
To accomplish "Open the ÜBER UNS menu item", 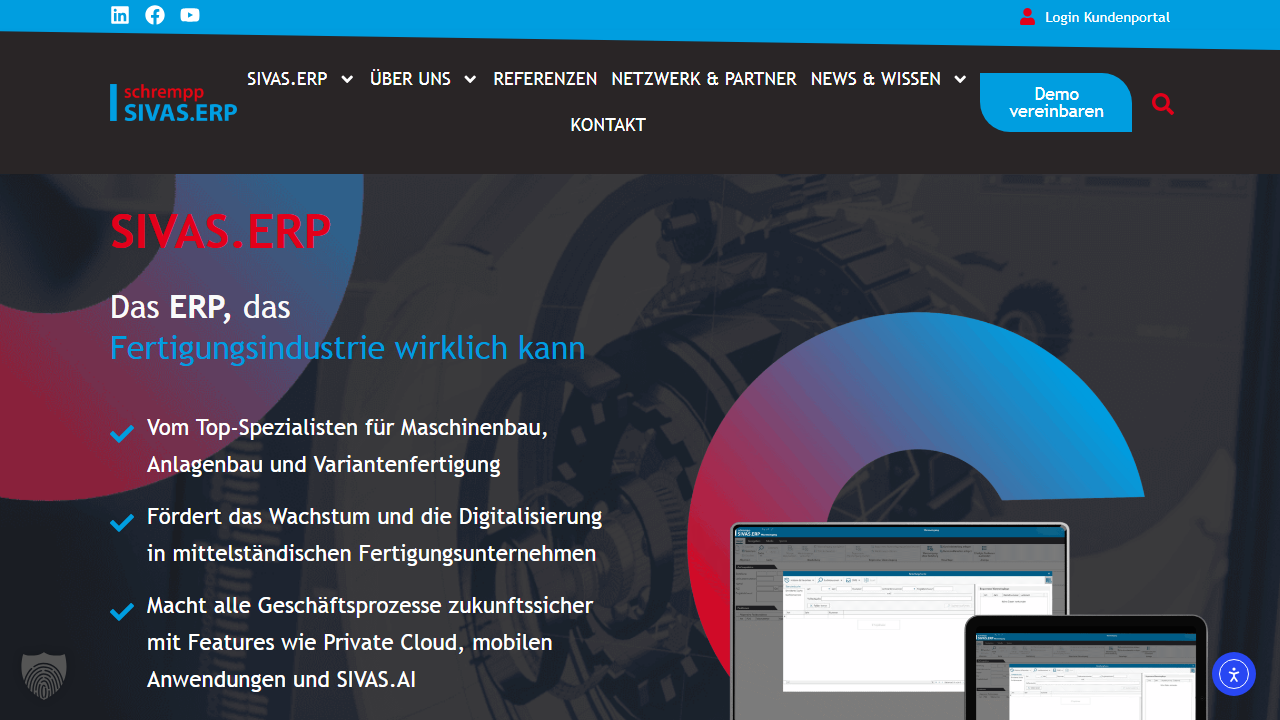I will tap(410, 79).
